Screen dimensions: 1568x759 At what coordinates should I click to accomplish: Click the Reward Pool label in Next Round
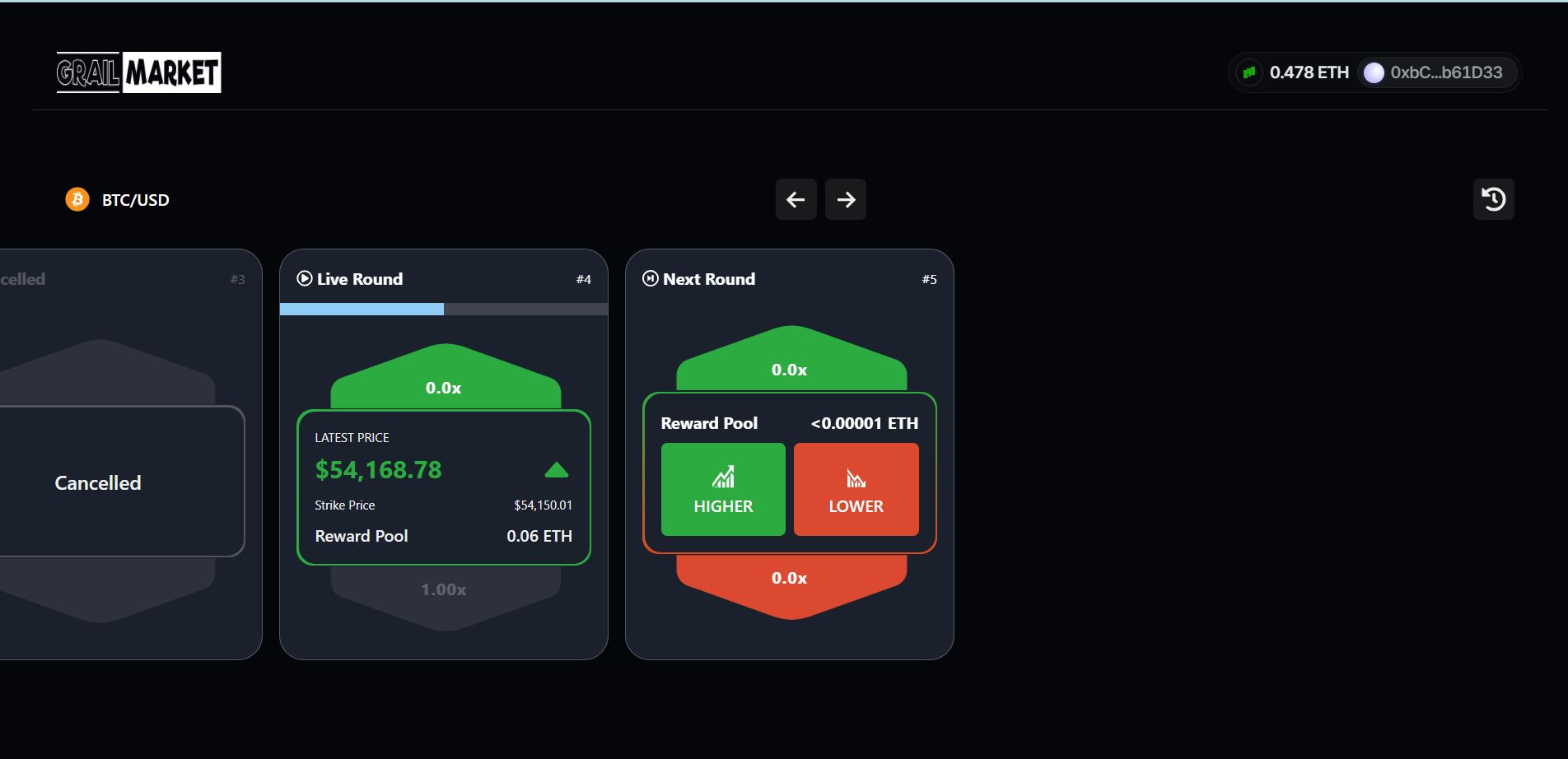(x=709, y=423)
